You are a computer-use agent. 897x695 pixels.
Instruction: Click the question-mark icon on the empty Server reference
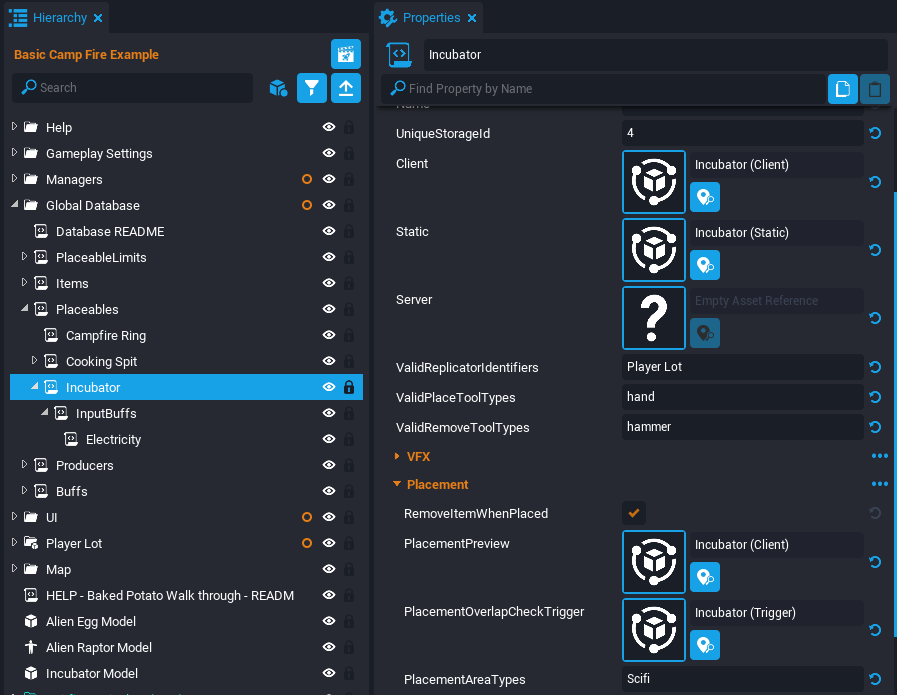(x=653, y=317)
